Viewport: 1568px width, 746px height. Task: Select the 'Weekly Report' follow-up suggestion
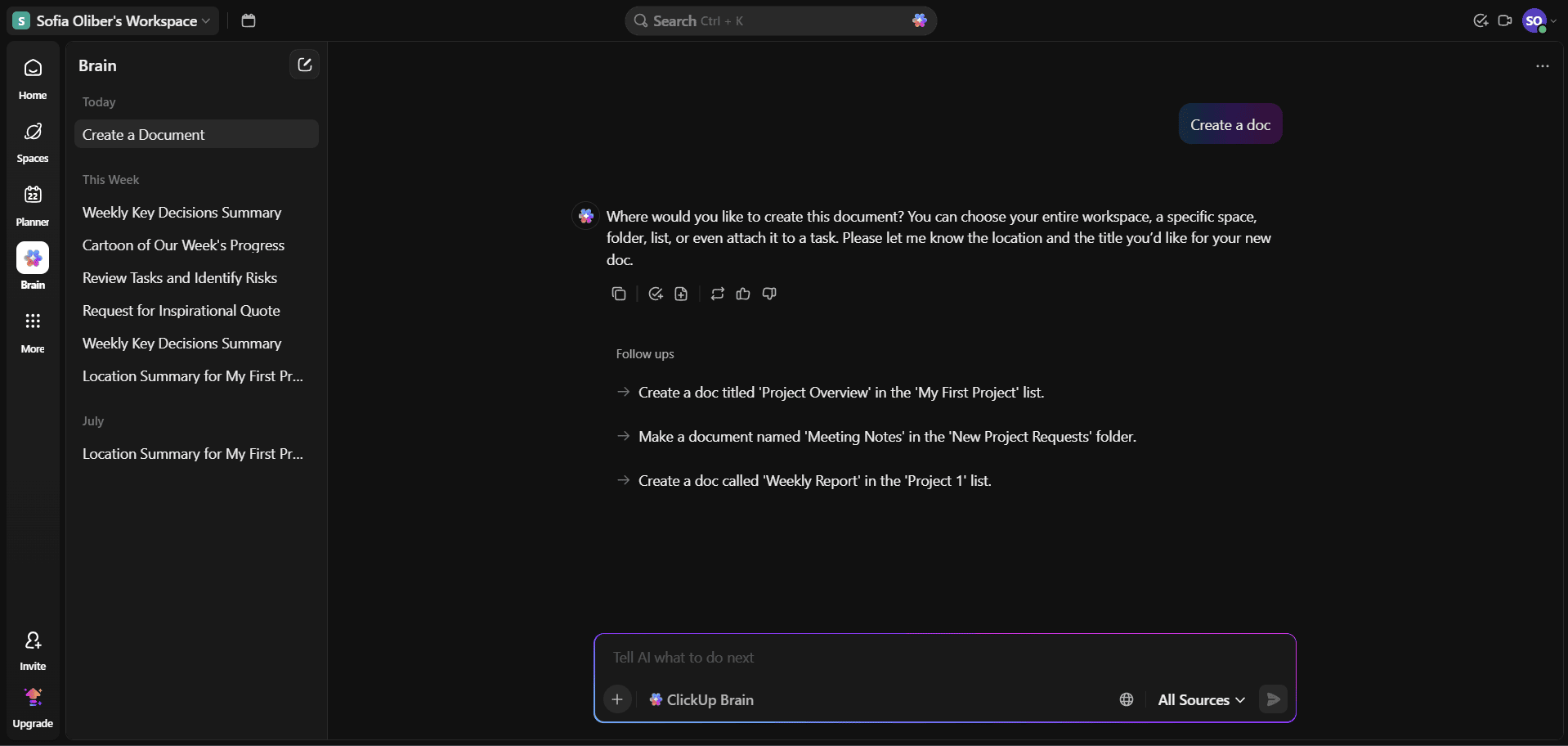(814, 481)
